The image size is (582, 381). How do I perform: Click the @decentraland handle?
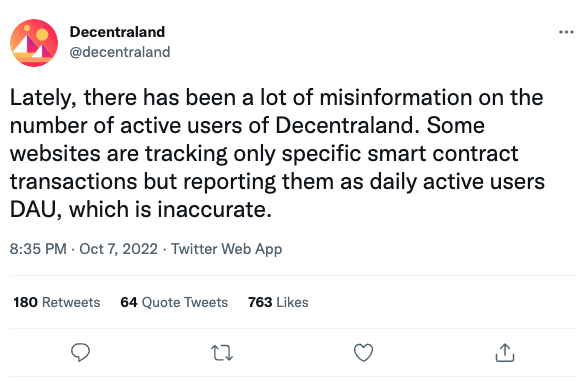pyautogui.click(x=120, y=52)
